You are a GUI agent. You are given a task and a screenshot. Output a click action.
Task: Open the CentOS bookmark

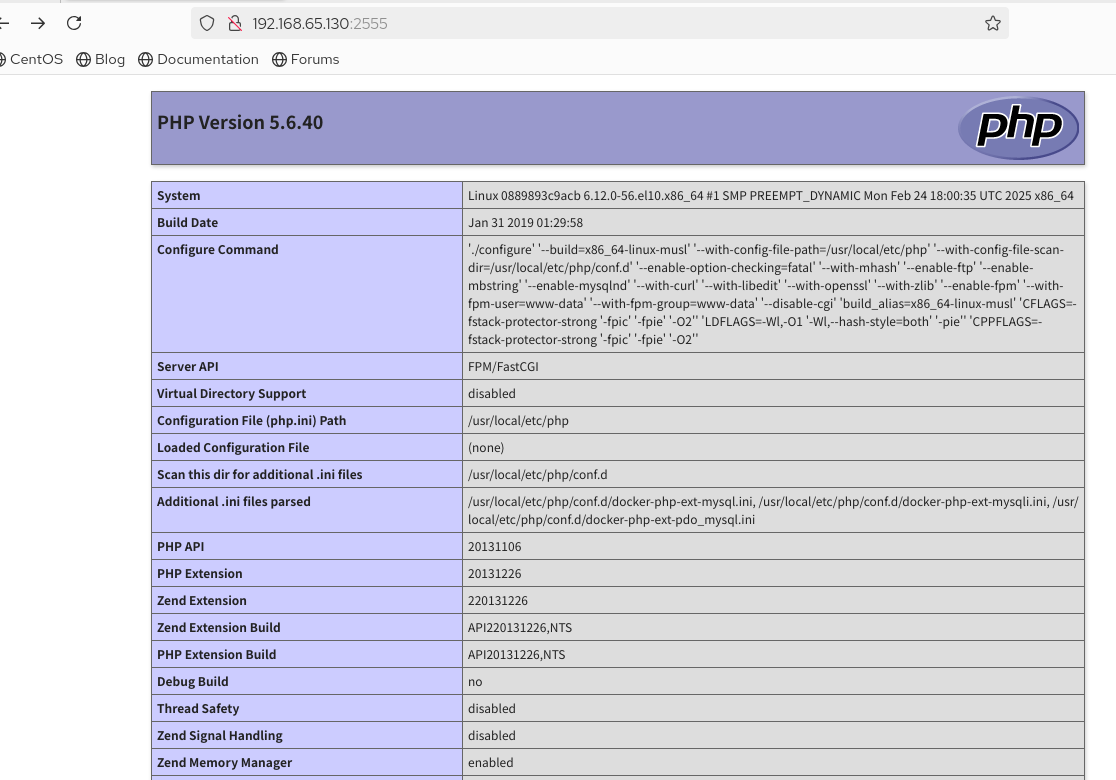coord(32,60)
